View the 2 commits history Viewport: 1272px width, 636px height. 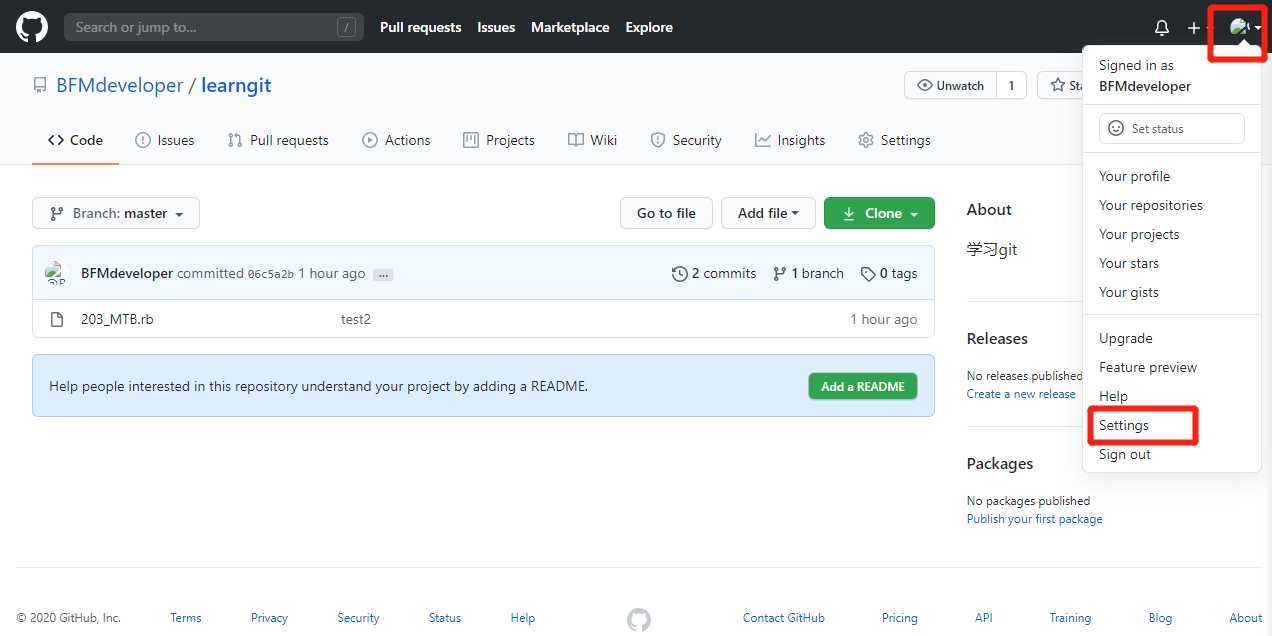(x=714, y=273)
